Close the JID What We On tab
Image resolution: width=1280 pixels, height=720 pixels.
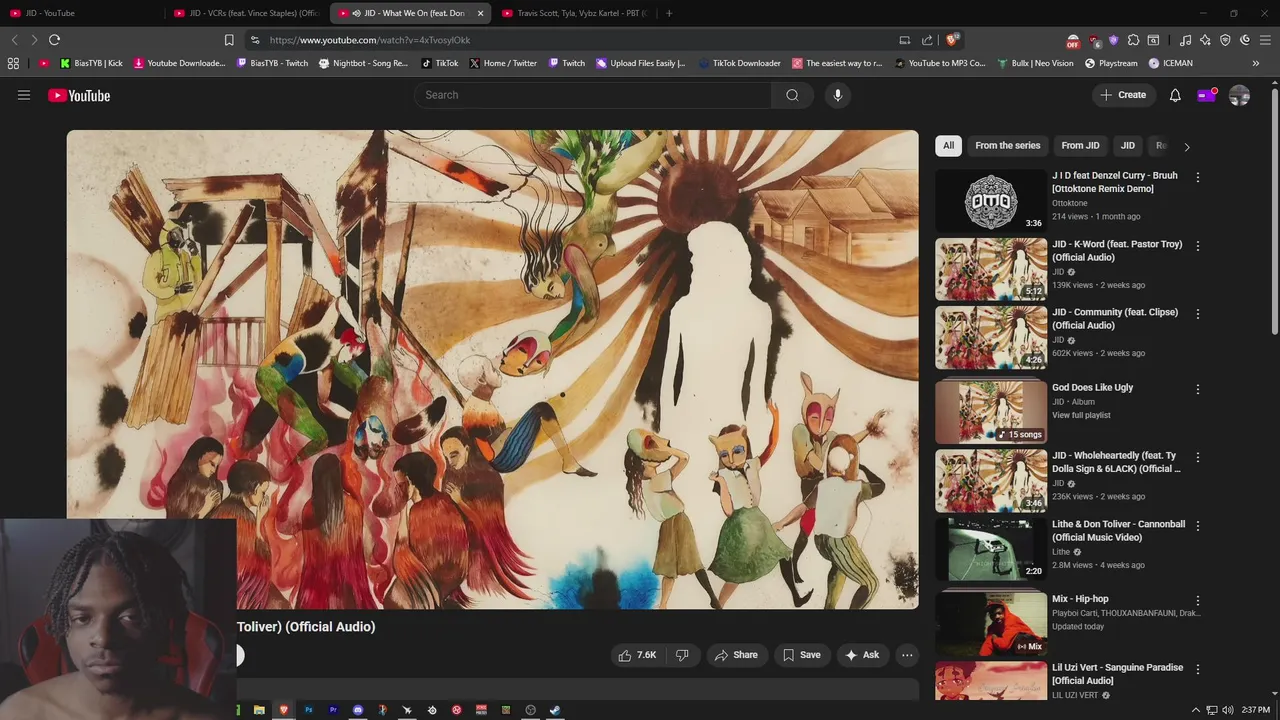pyautogui.click(x=480, y=13)
